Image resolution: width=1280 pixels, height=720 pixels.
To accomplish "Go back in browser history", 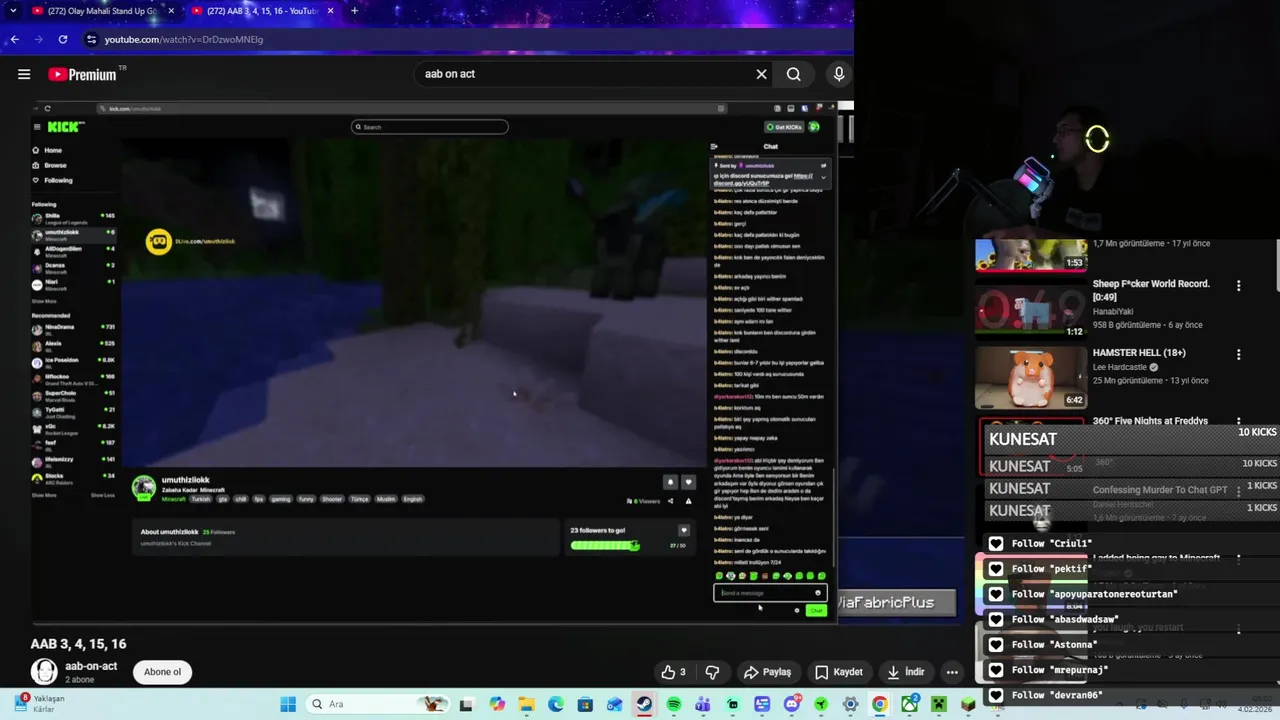I will (14, 39).
